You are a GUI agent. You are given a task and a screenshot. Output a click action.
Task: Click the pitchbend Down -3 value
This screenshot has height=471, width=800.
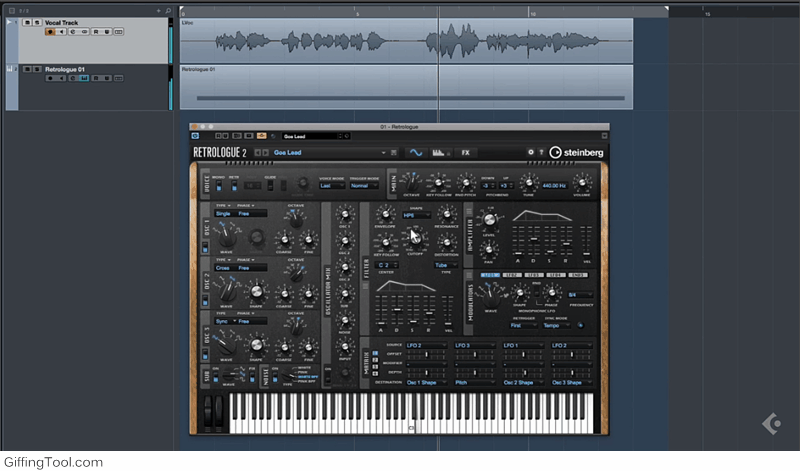tap(487, 186)
